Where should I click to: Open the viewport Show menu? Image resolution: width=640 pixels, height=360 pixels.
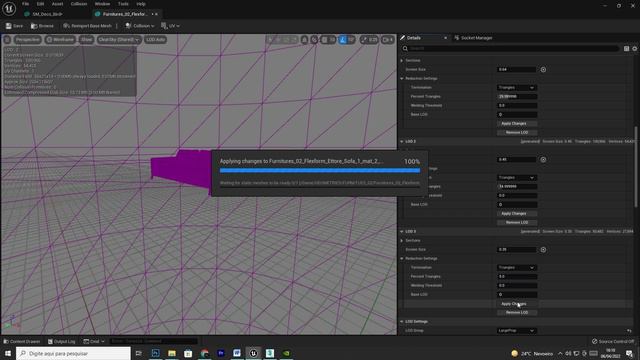point(86,40)
